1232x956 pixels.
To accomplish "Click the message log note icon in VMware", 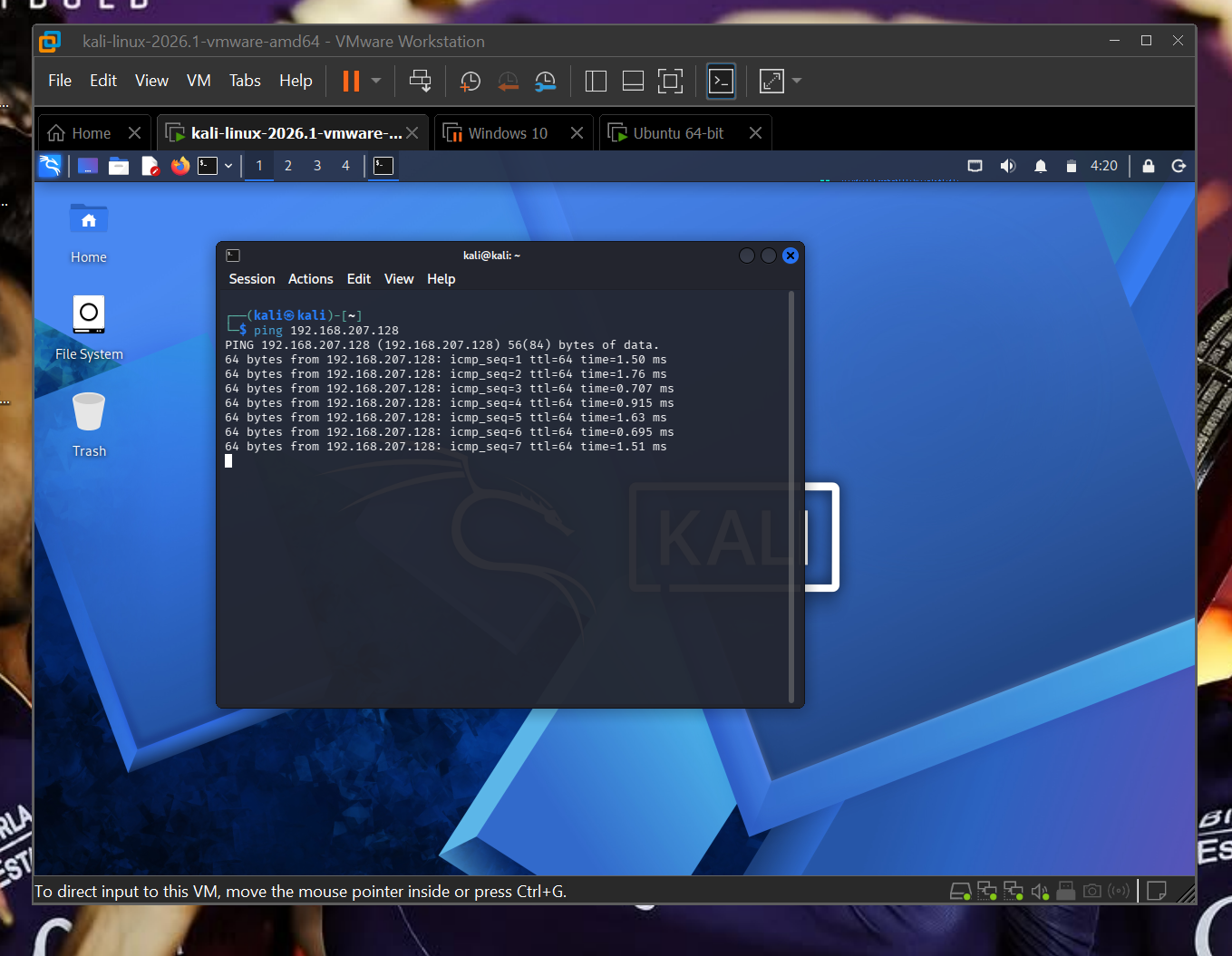I will (x=1157, y=892).
